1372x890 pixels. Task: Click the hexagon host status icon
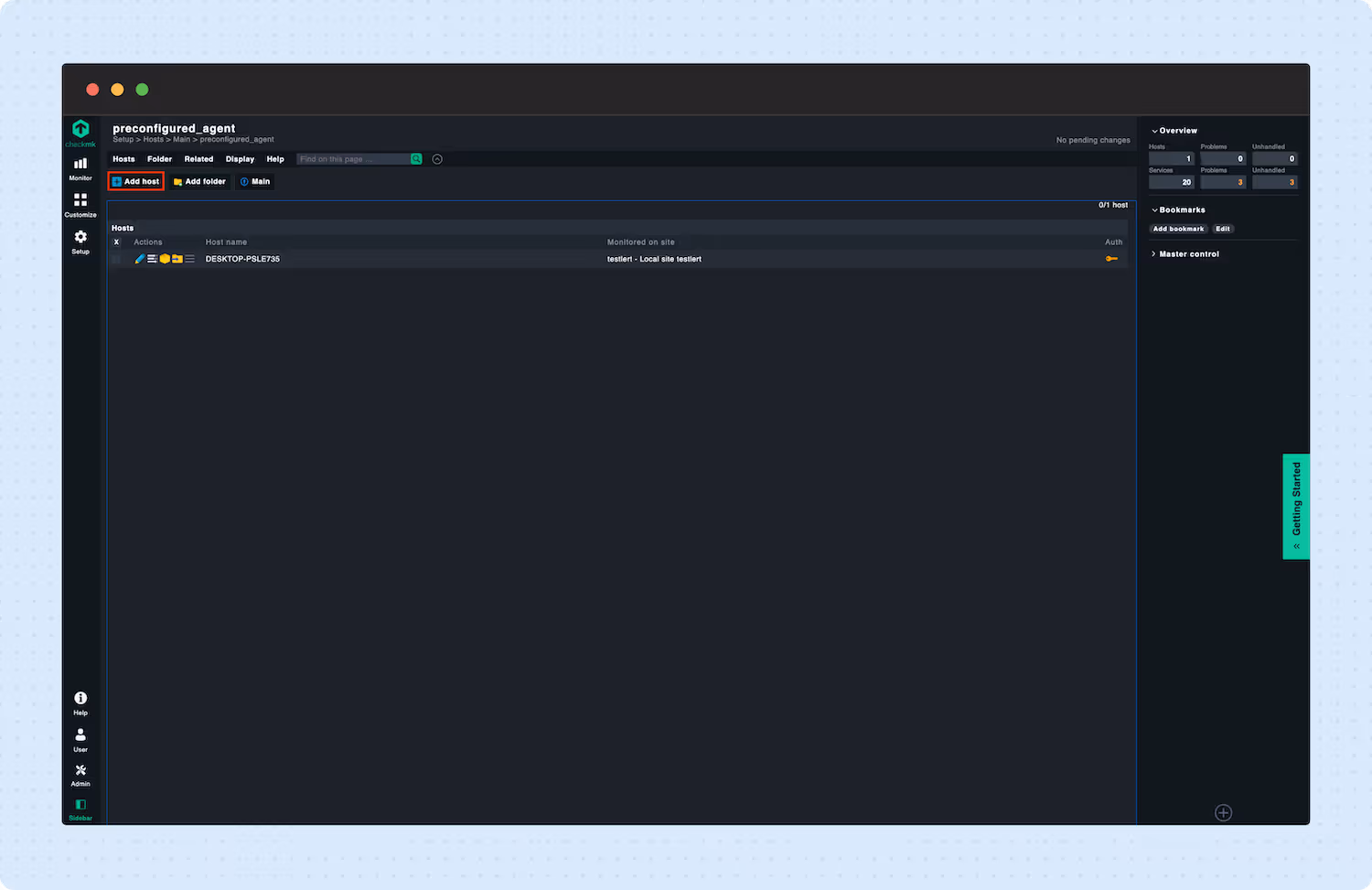[x=165, y=258]
